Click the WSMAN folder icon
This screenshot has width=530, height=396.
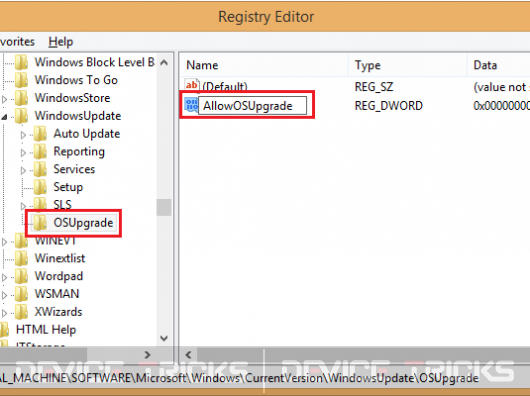click(x=22, y=294)
